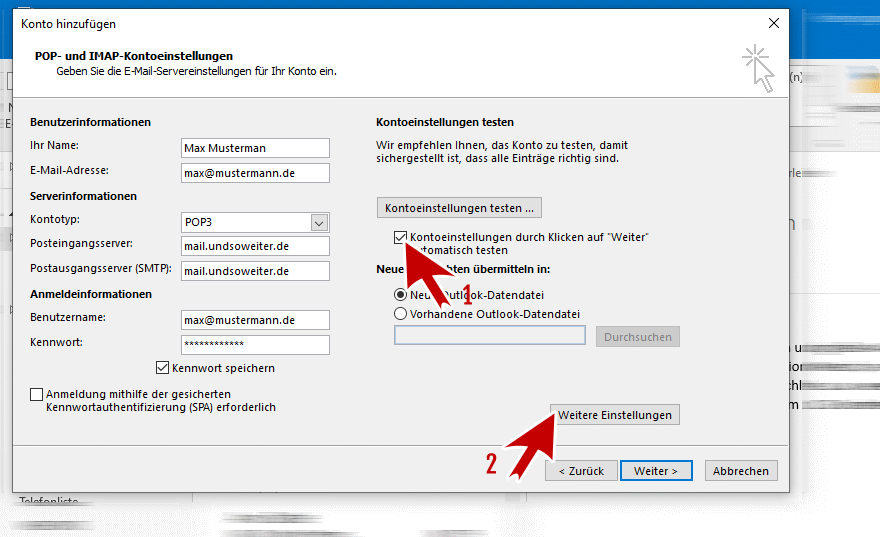
Task: Edit the Postausgangsserver (SMTP) field
Action: point(255,271)
